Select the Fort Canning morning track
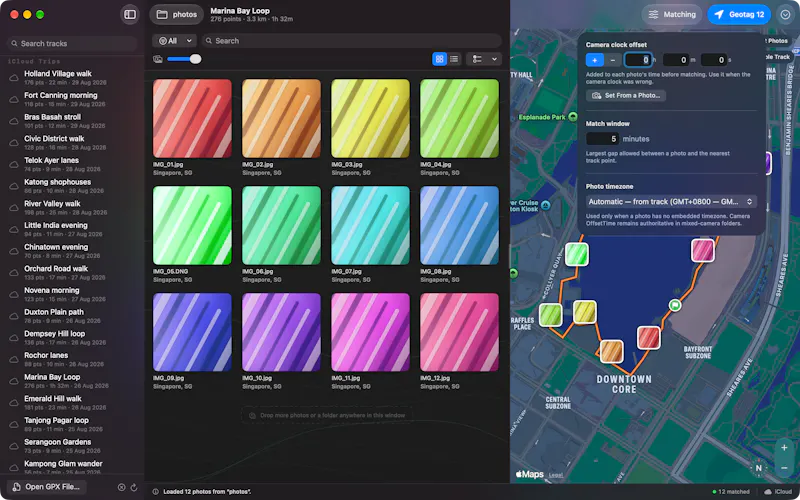The height and width of the screenshot is (500, 800). (72, 99)
